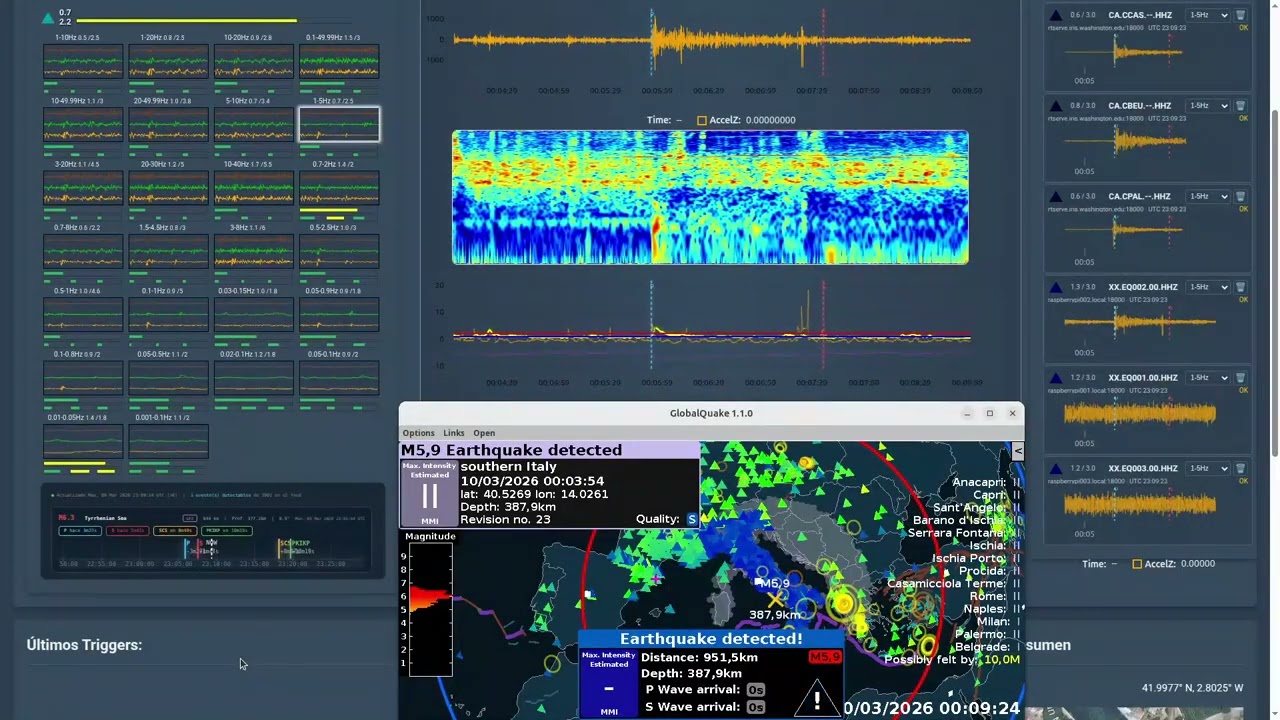Open the filter dropdown for XX.EQ002.00.HHZ

[1207, 287]
